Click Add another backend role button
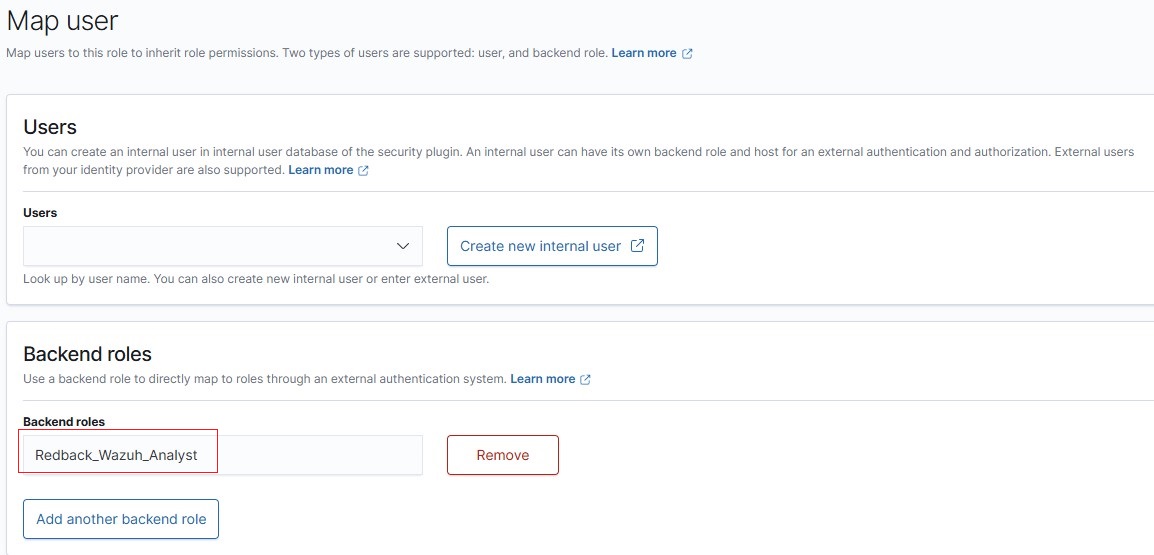This screenshot has width=1154, height=555. pos(121,519)
